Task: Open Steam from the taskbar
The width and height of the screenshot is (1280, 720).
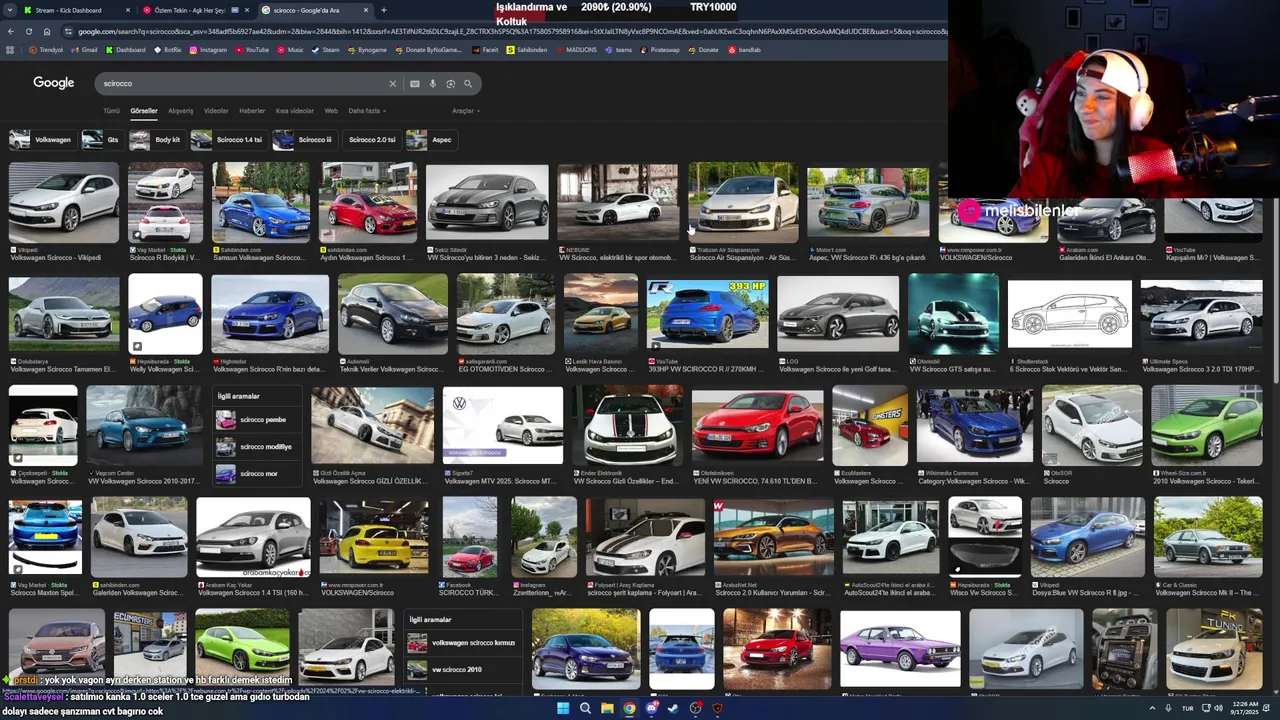Action: 673,708
